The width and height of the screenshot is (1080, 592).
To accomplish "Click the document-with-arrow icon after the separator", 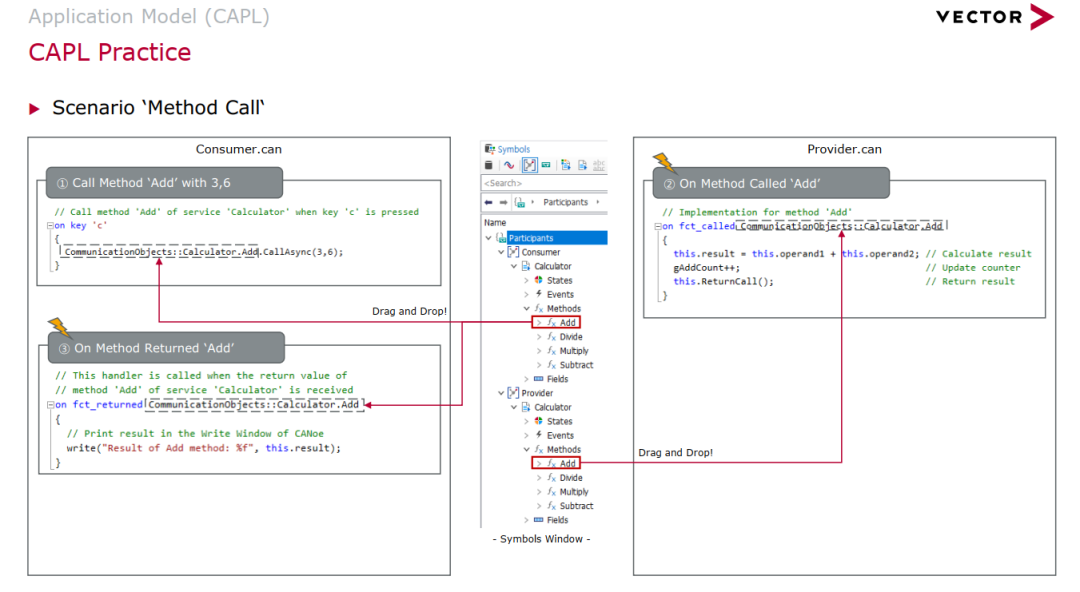I will tap(565, 165).
